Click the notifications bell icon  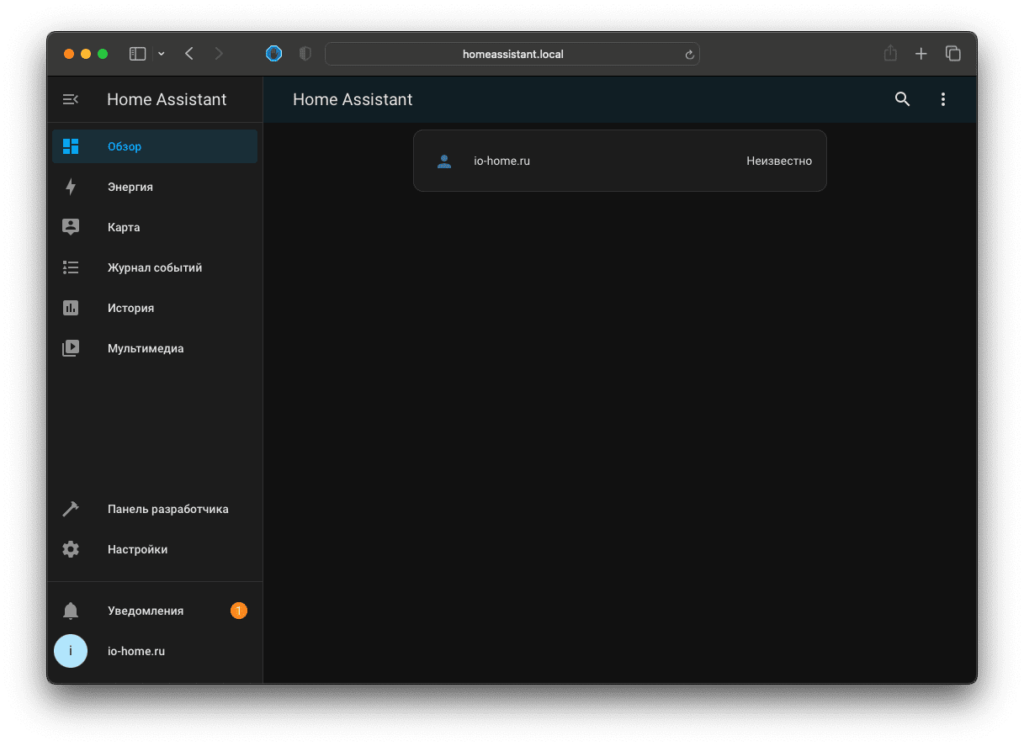[71, 611]
